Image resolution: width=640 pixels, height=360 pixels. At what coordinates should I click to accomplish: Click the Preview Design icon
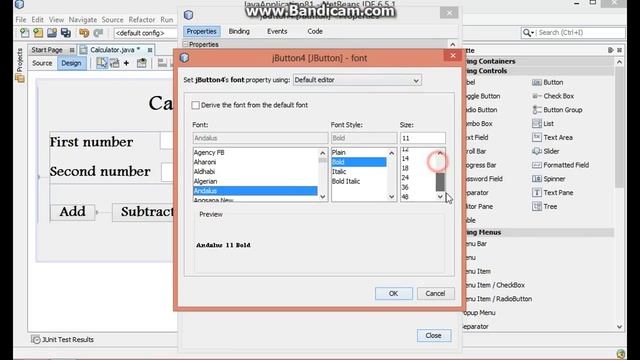(142, 63)
